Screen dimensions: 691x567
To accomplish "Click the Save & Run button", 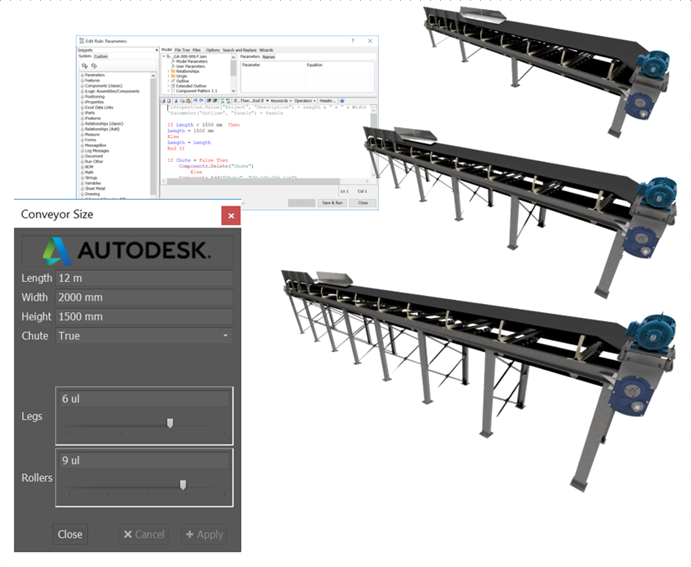I will (332, 203).
